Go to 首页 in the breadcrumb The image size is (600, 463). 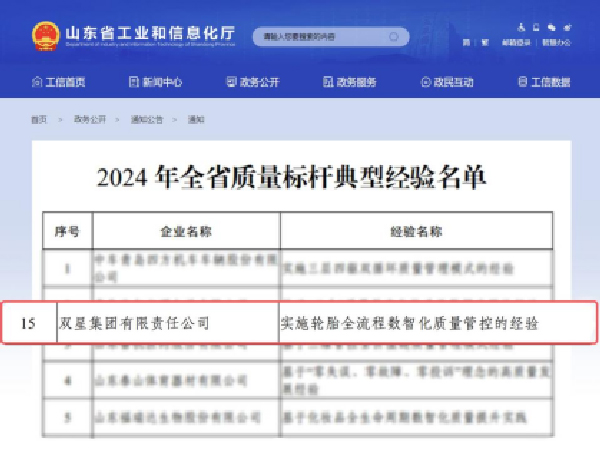pos(39,119)
